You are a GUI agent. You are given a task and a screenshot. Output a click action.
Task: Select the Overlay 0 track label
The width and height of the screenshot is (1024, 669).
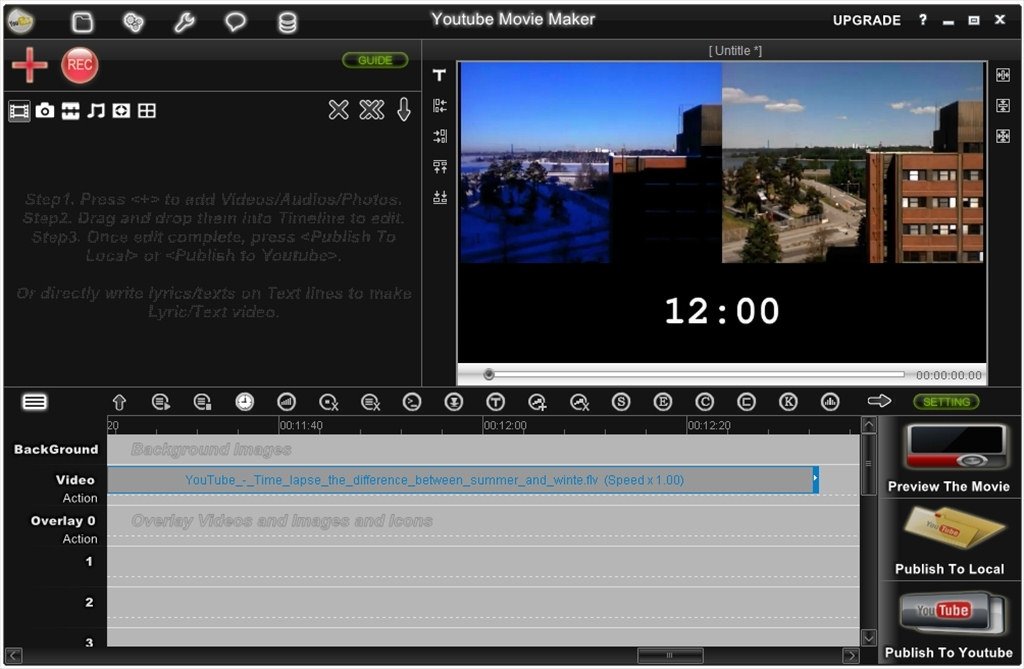point(63,521)
